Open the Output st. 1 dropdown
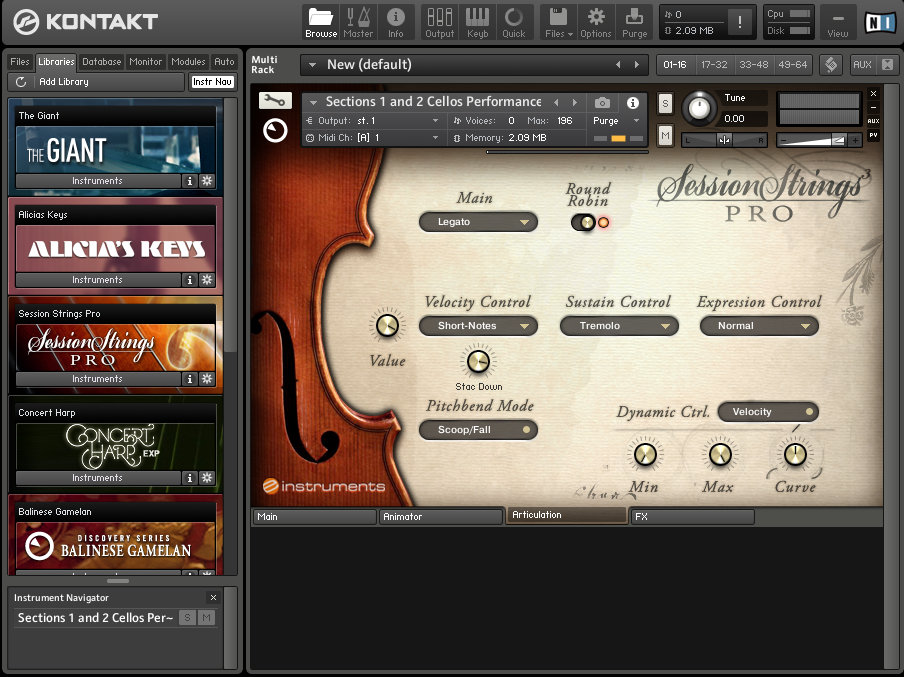Image resolution: width=904 pixels, height=677 pixels. click(x=373, y=121)
